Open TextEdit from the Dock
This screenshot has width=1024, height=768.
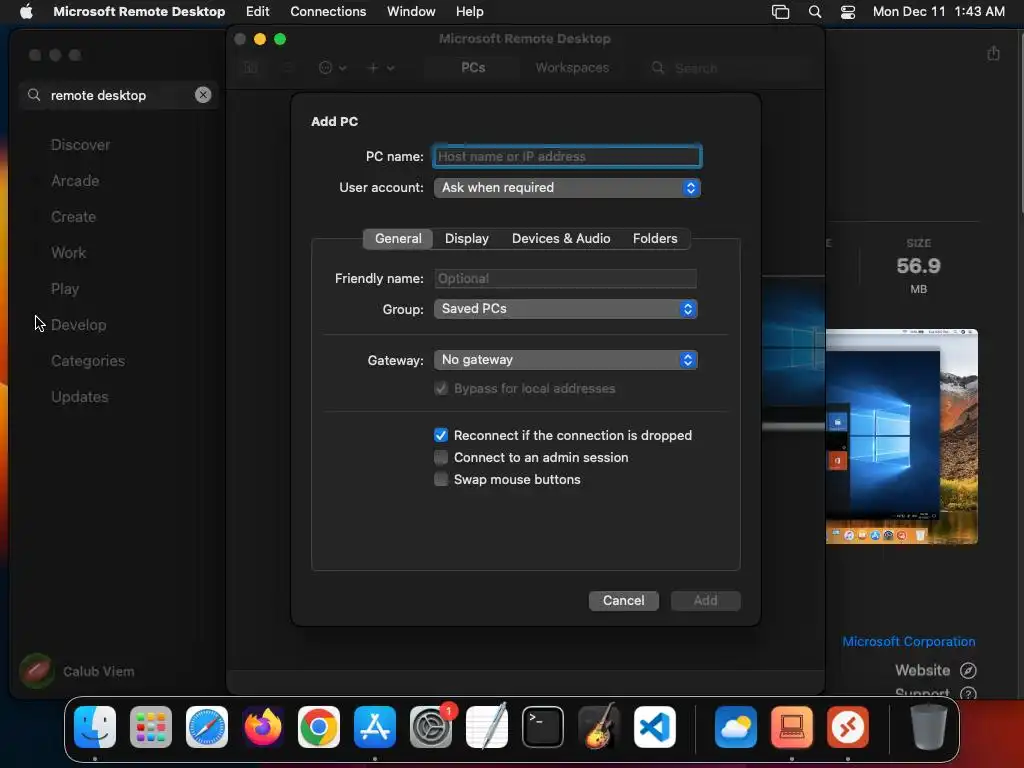[x=487, y=727]
